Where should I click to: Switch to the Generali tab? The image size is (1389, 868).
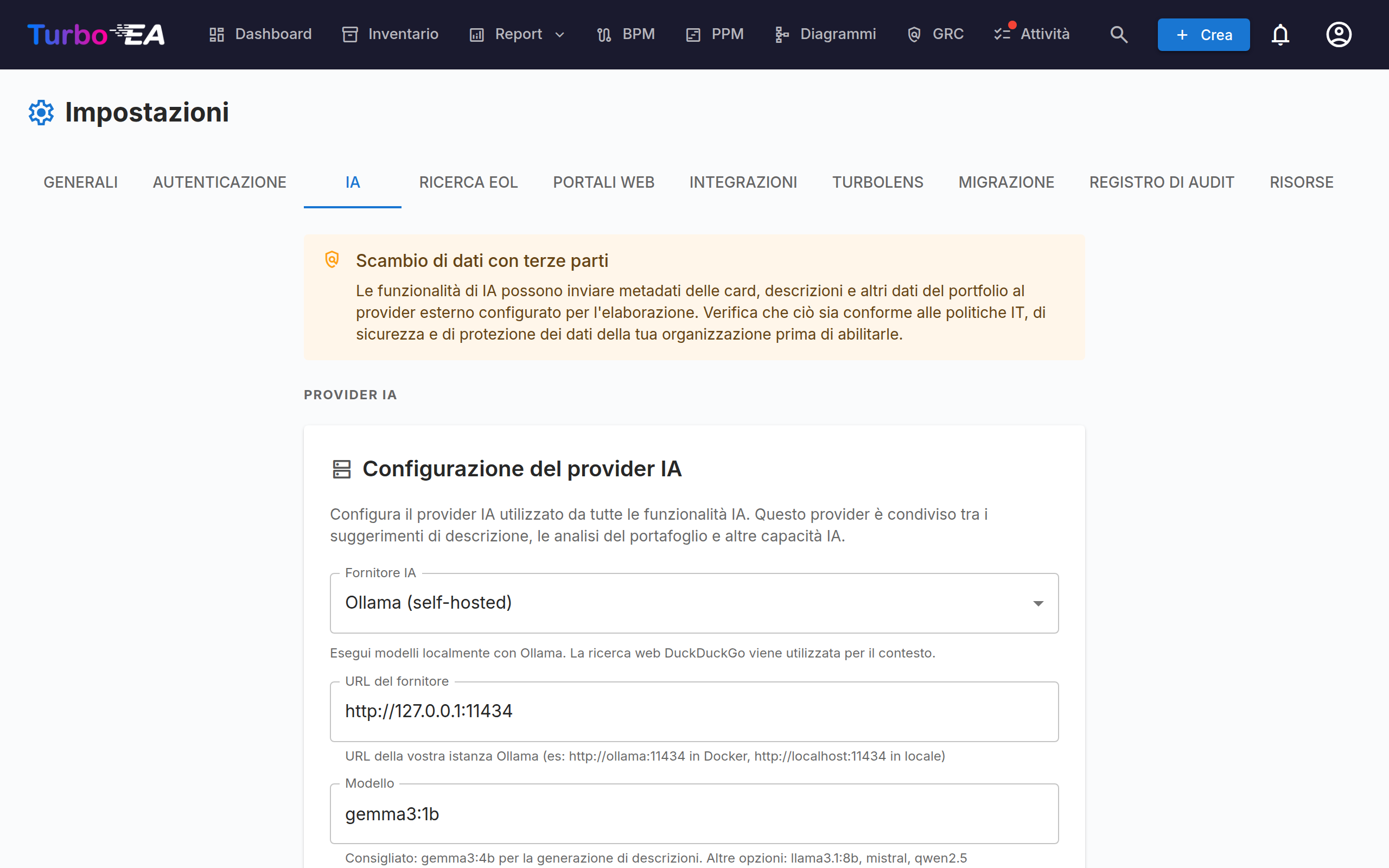(80, 183)
